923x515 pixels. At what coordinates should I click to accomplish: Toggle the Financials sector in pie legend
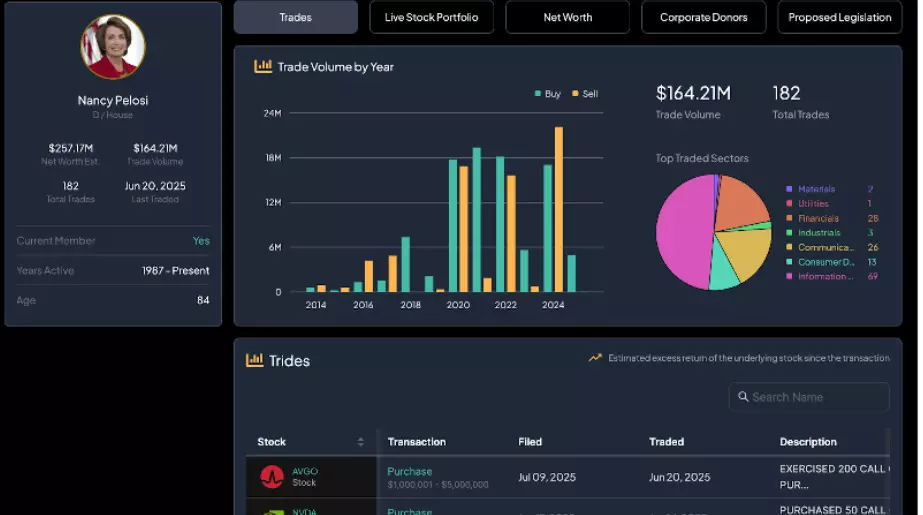coord(817,218)
